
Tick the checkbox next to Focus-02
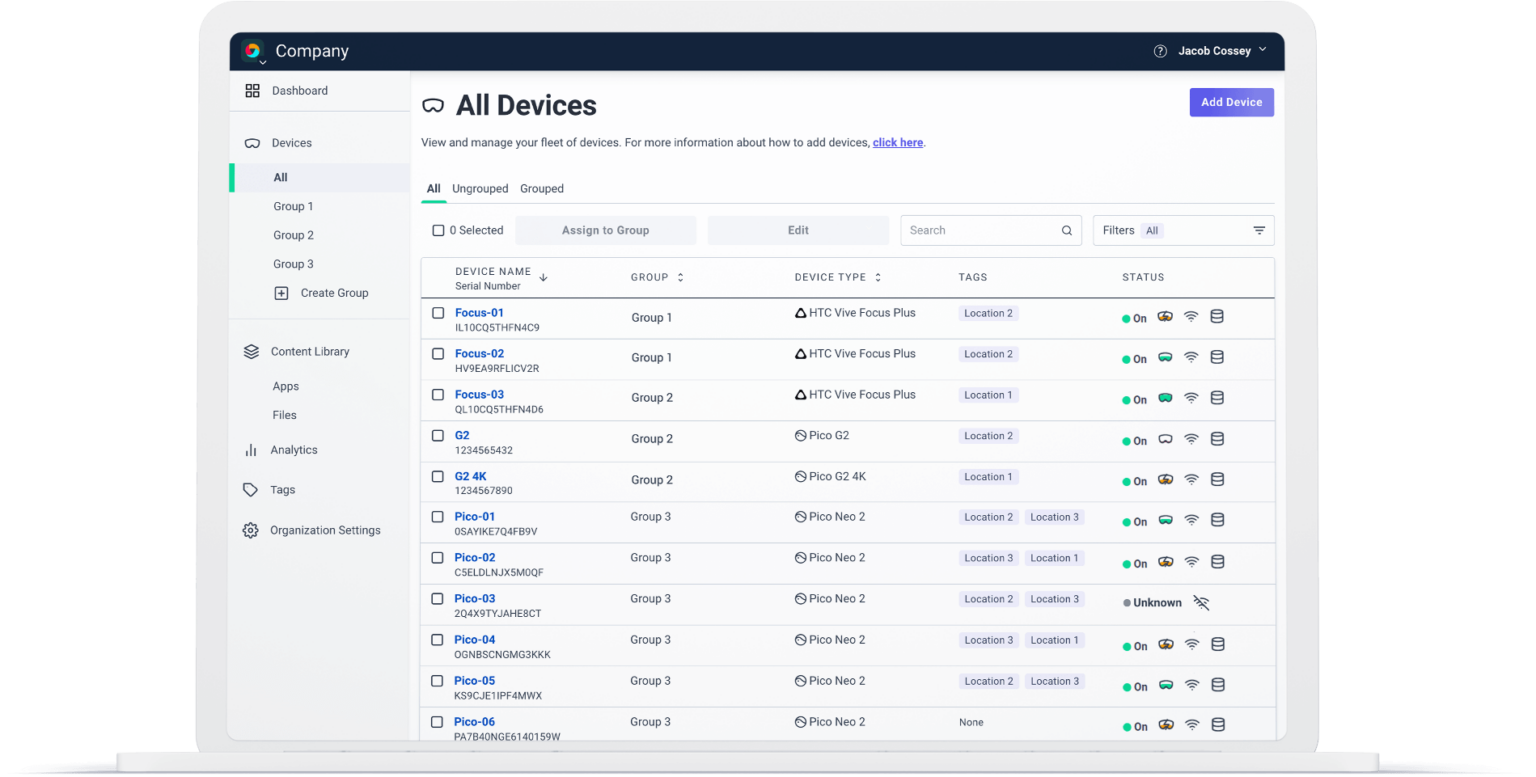pos(438,353)
